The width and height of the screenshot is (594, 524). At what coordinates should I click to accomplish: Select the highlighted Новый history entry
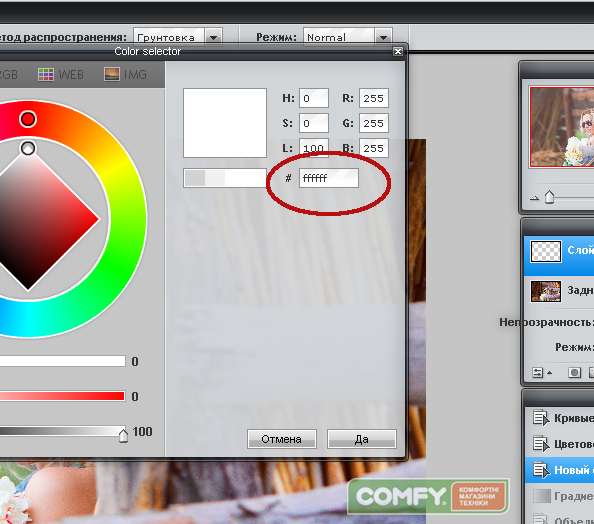[559, 470]
